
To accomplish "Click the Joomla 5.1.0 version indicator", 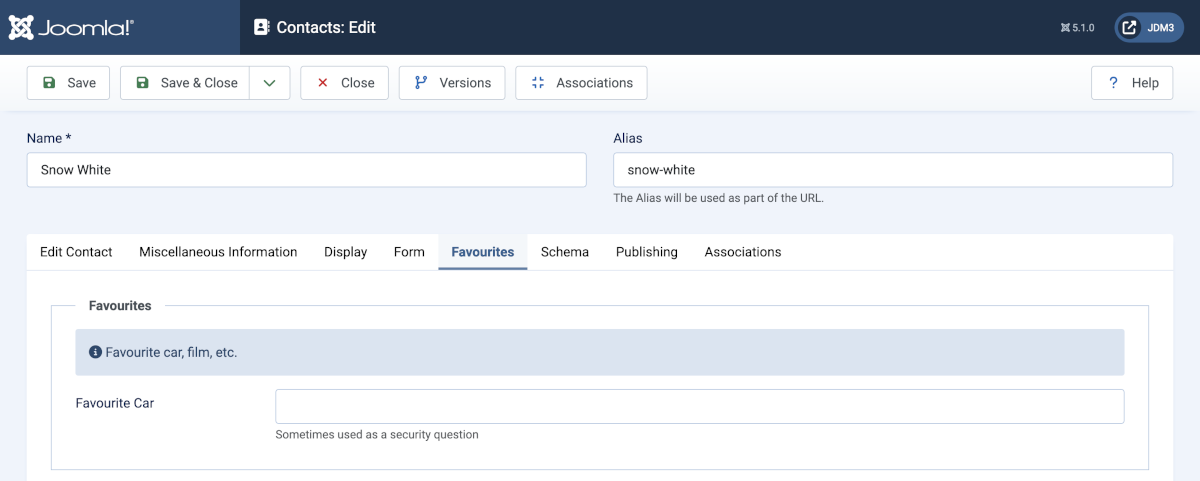I will [x=1077, y=28].
